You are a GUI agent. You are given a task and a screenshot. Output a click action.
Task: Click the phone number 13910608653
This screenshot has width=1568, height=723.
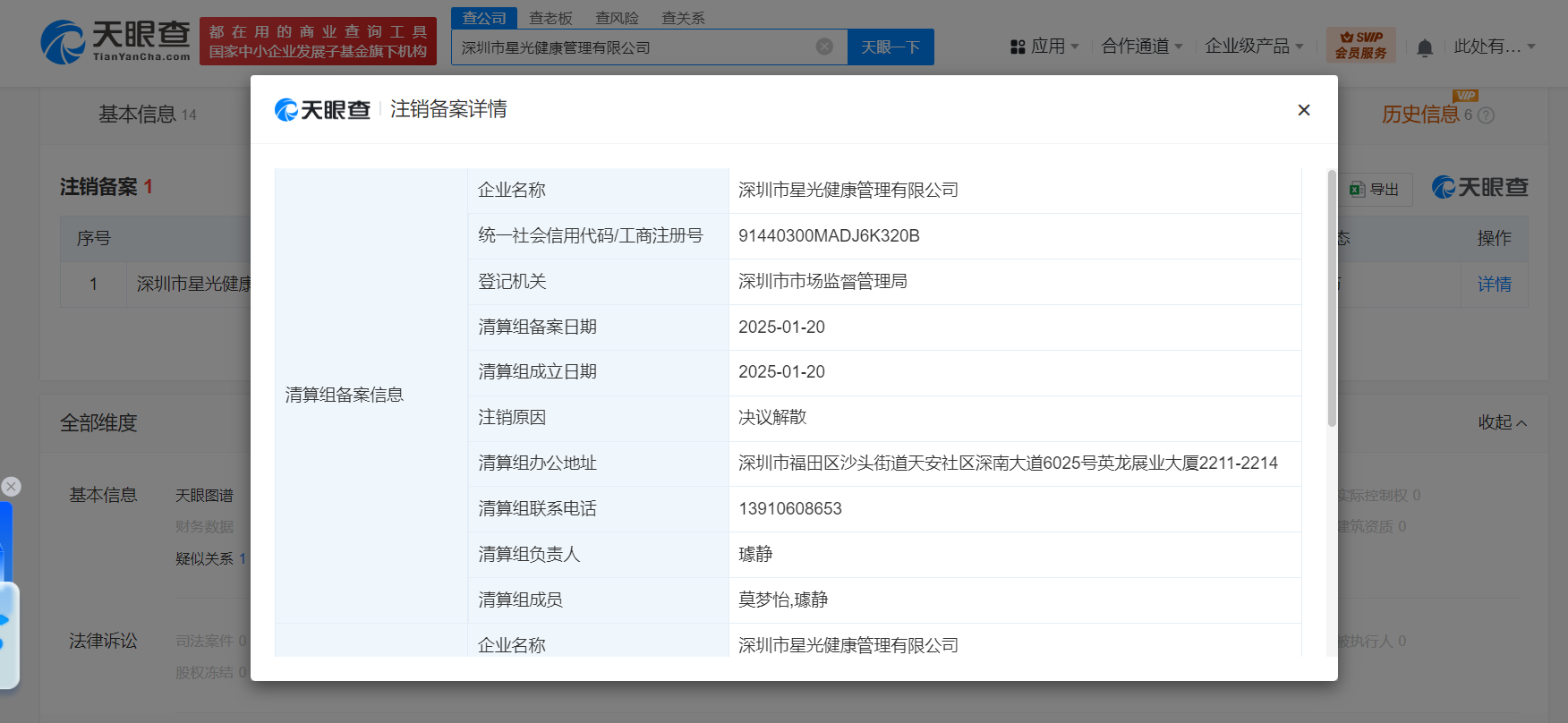790,509
